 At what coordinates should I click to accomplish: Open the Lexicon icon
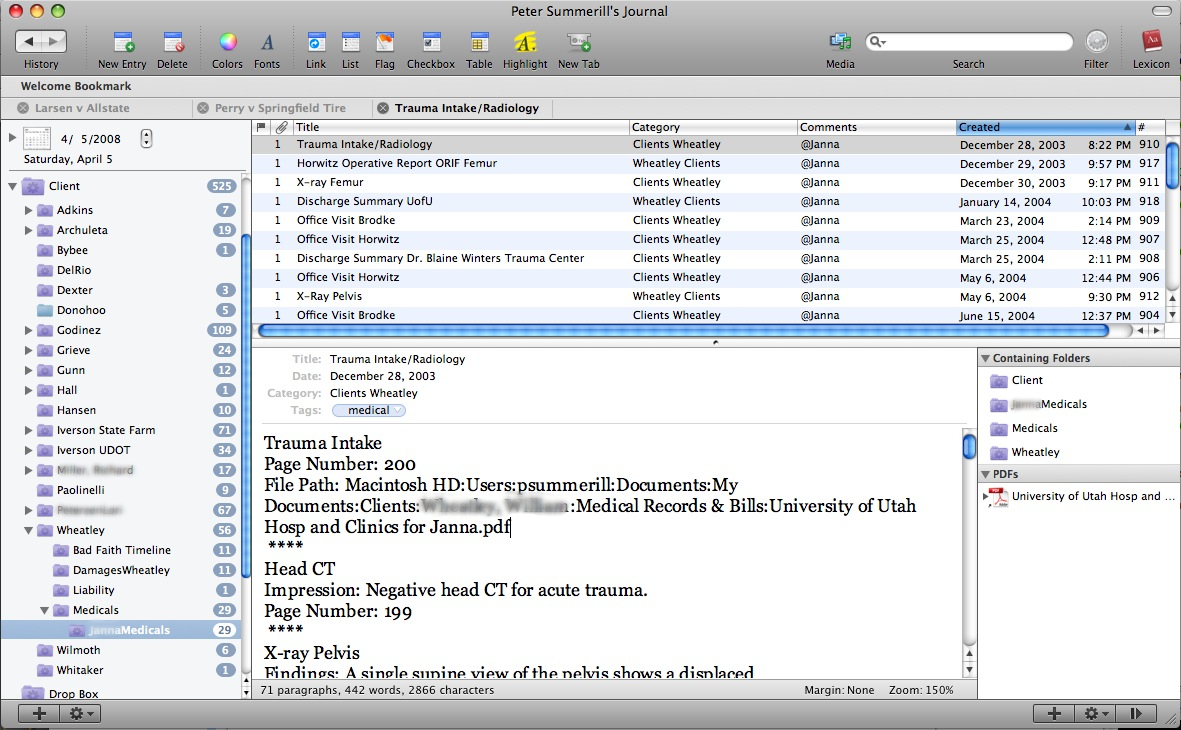click(x=1151, y=42)
